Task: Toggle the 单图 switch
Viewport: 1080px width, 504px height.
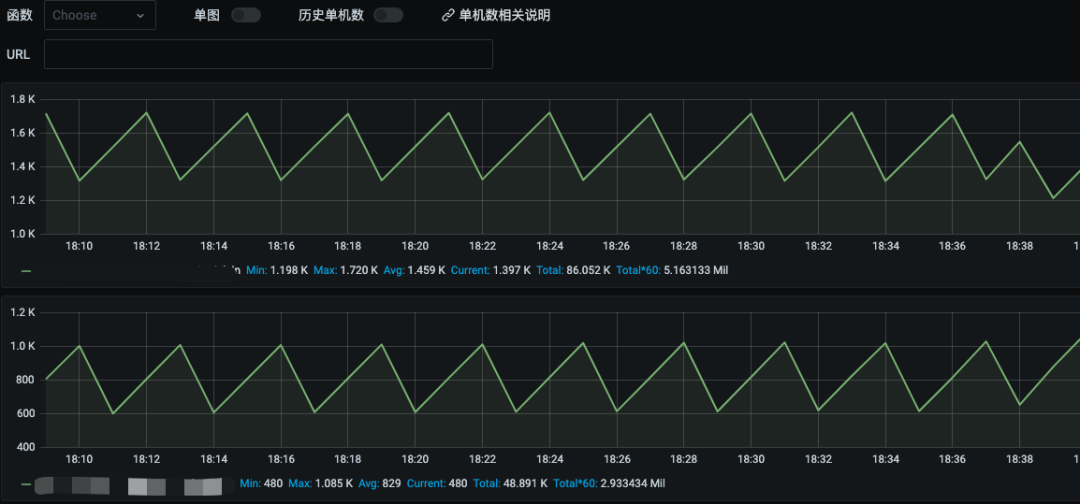Action: pos(246,15)
